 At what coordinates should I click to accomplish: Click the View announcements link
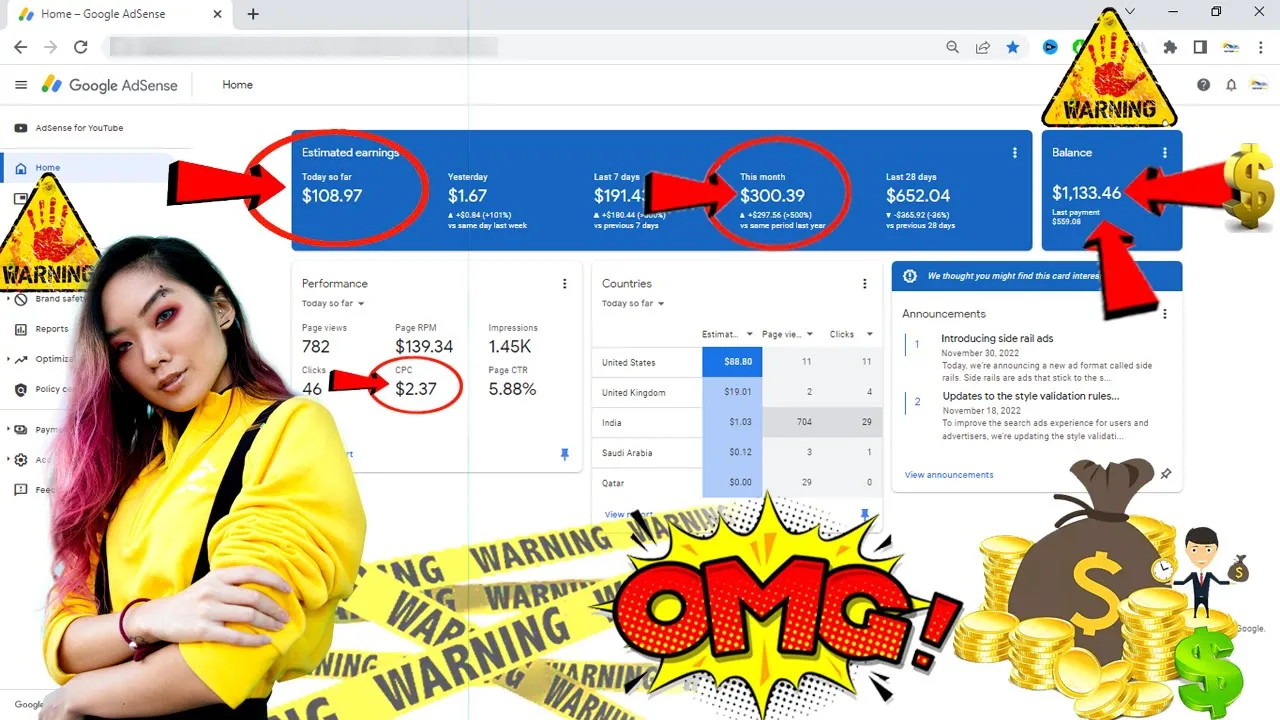coord(949,474)
